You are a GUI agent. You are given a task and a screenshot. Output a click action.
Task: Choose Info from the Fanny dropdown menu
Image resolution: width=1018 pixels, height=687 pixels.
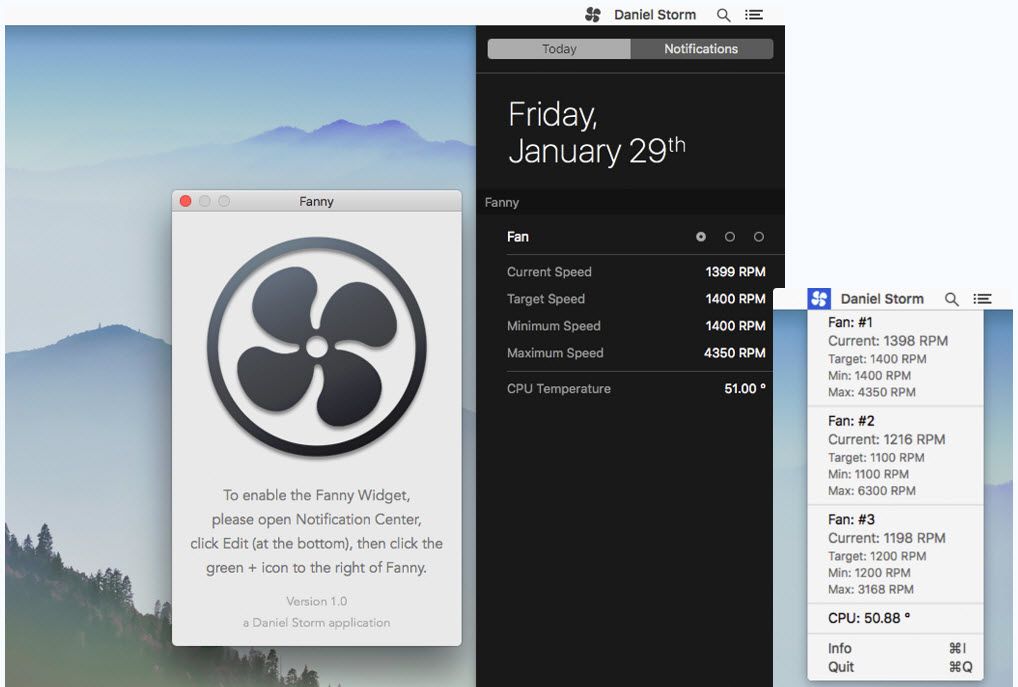point(896,648)
